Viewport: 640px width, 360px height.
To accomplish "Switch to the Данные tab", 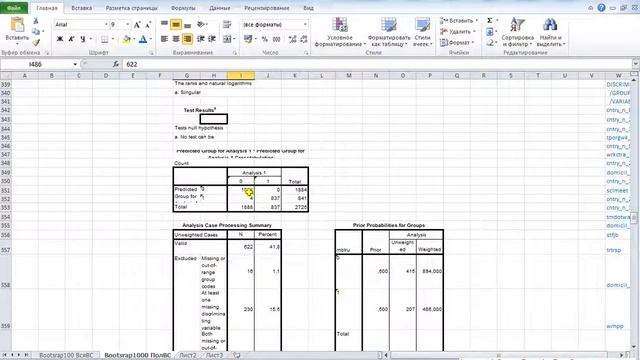I will point(220,8).
